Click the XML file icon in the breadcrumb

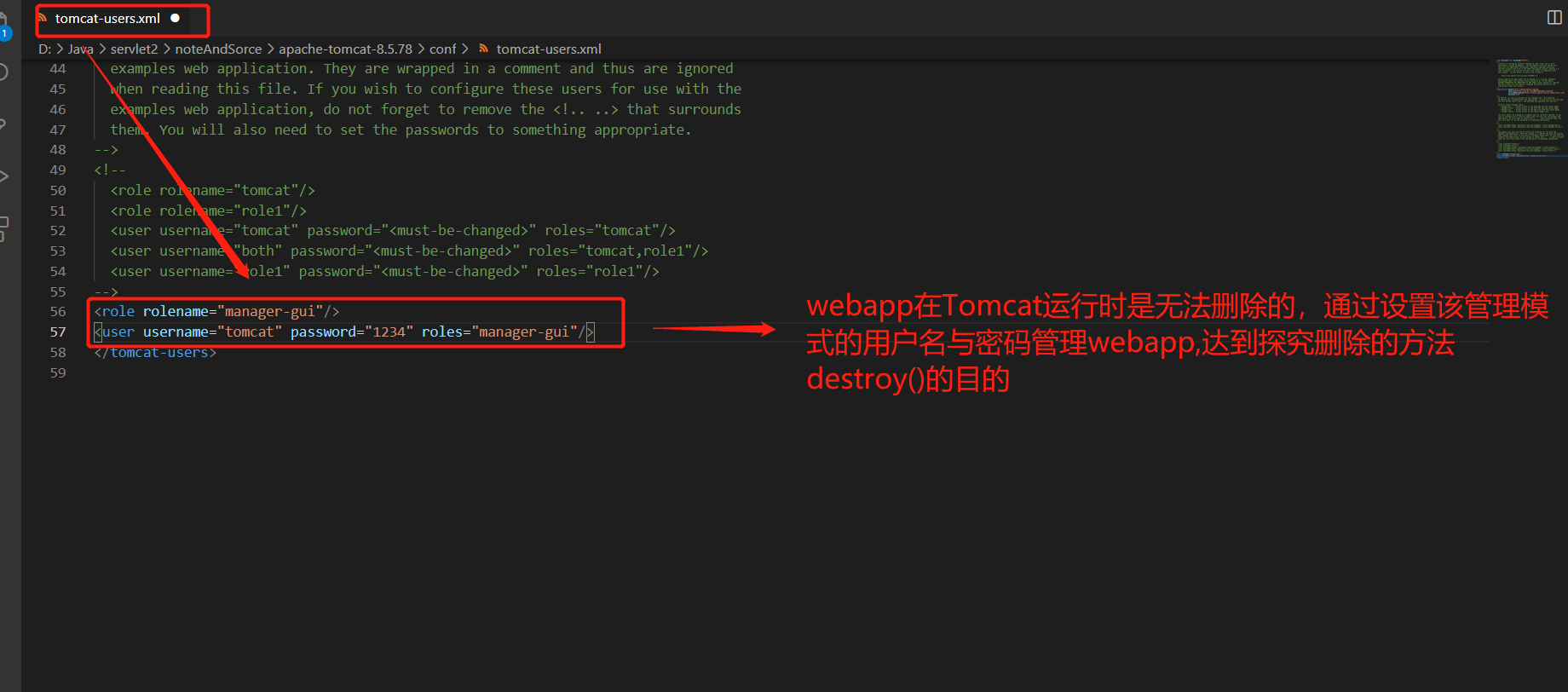[x=484, y=49]
